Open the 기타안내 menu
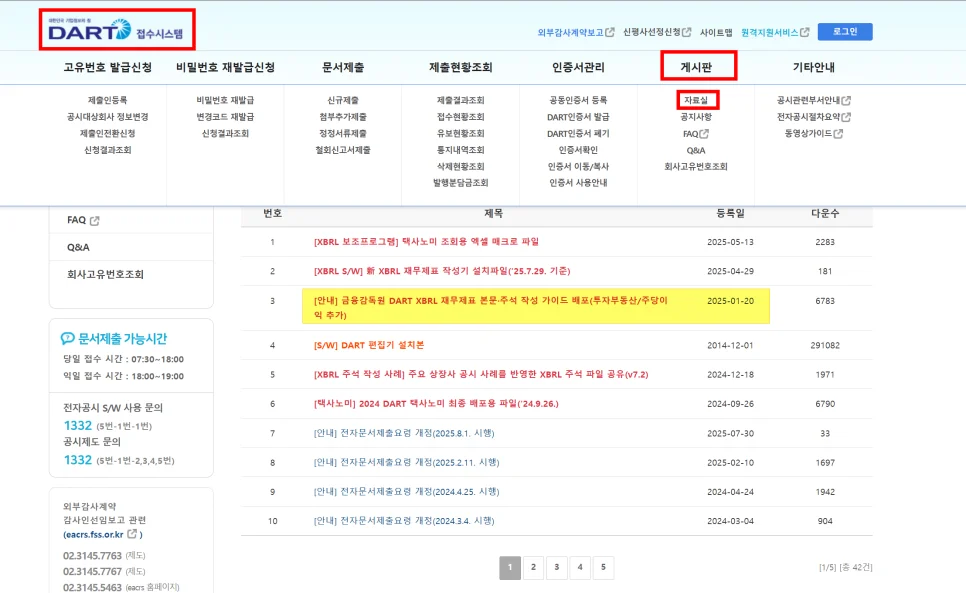The width and height of the screenshot is (966, 593). 813,67
